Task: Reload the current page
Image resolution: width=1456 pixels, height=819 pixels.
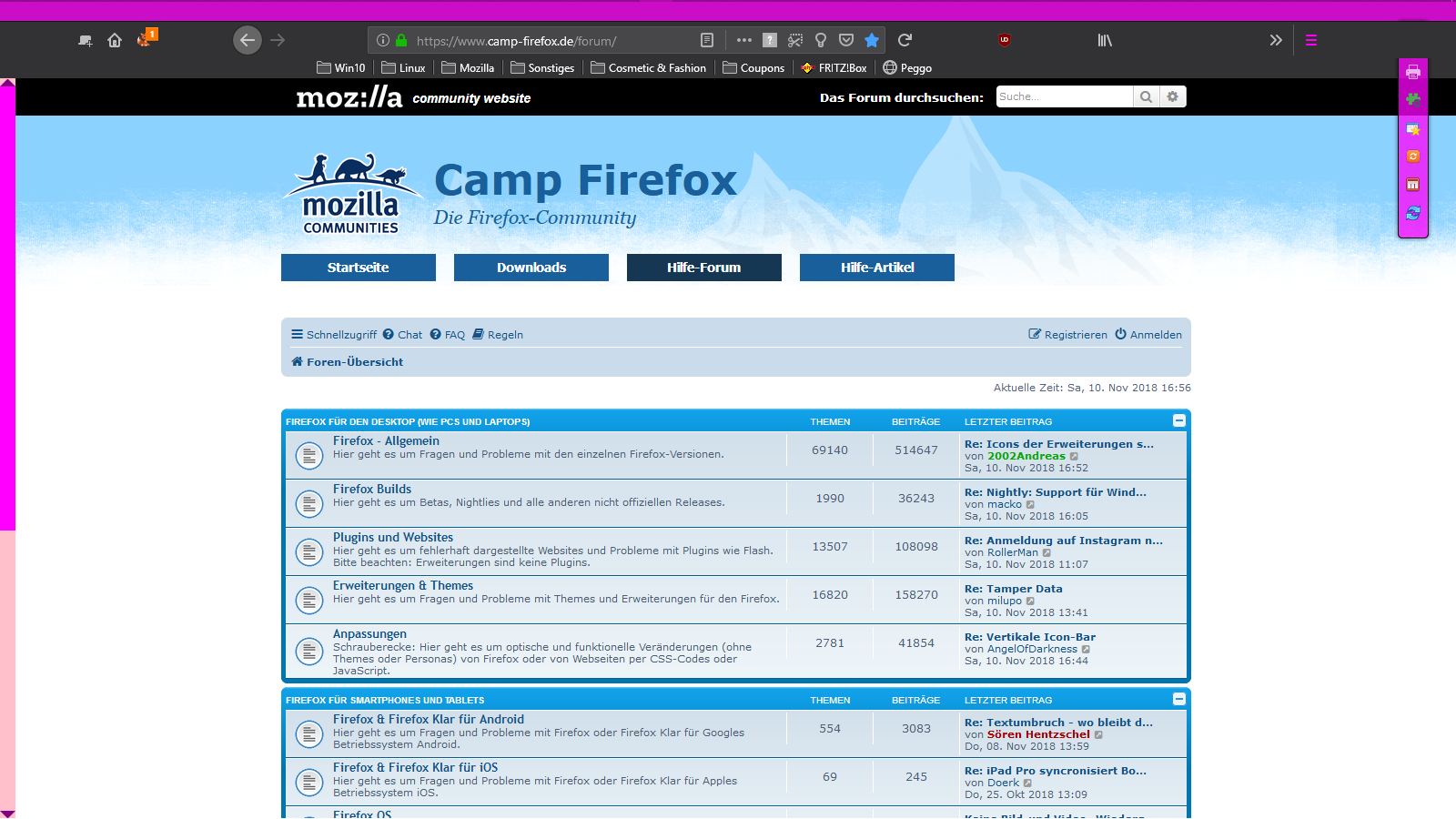Action: pyautogui.click(x=905, y=40)
